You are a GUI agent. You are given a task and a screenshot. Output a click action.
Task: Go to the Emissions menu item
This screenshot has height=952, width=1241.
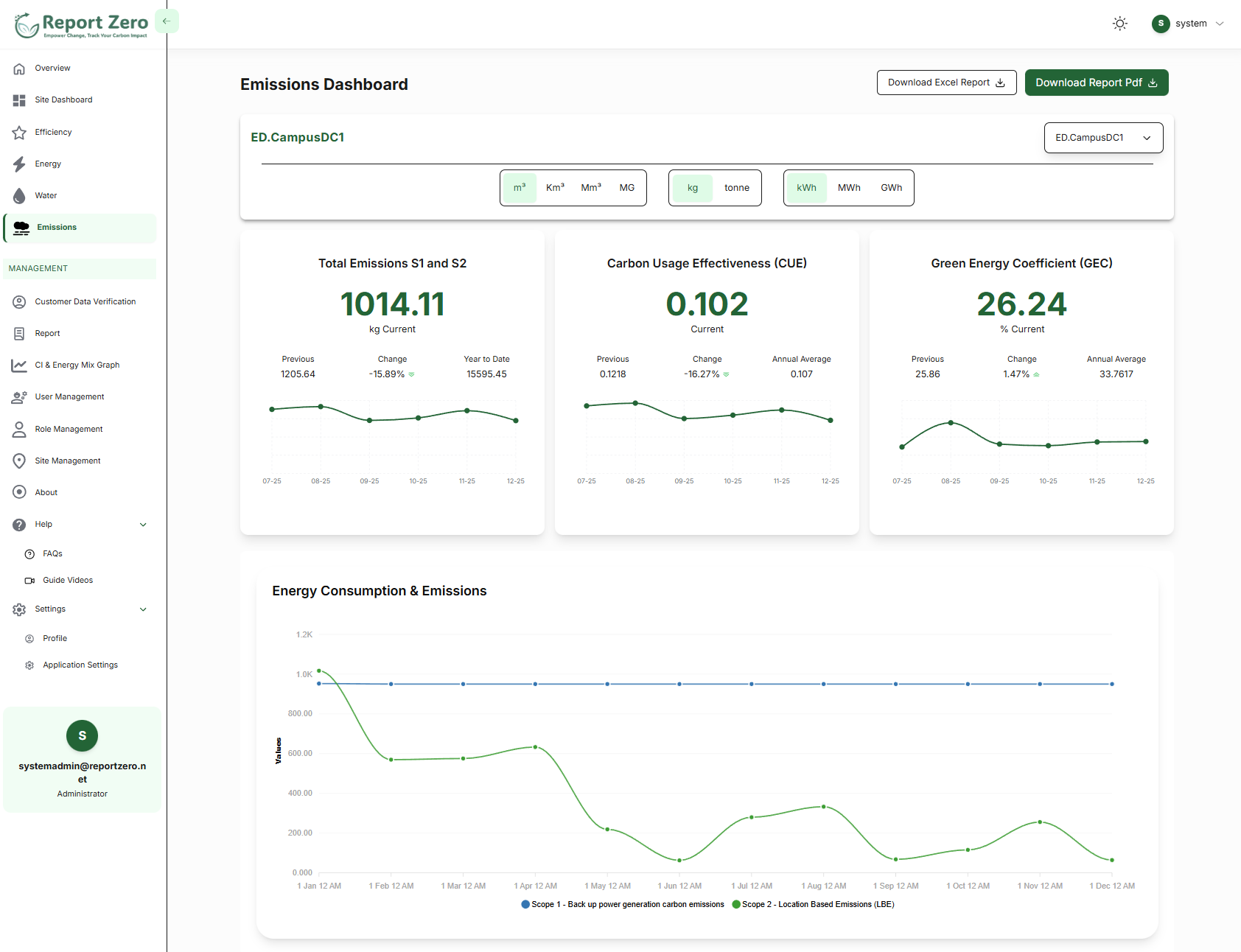80,228
